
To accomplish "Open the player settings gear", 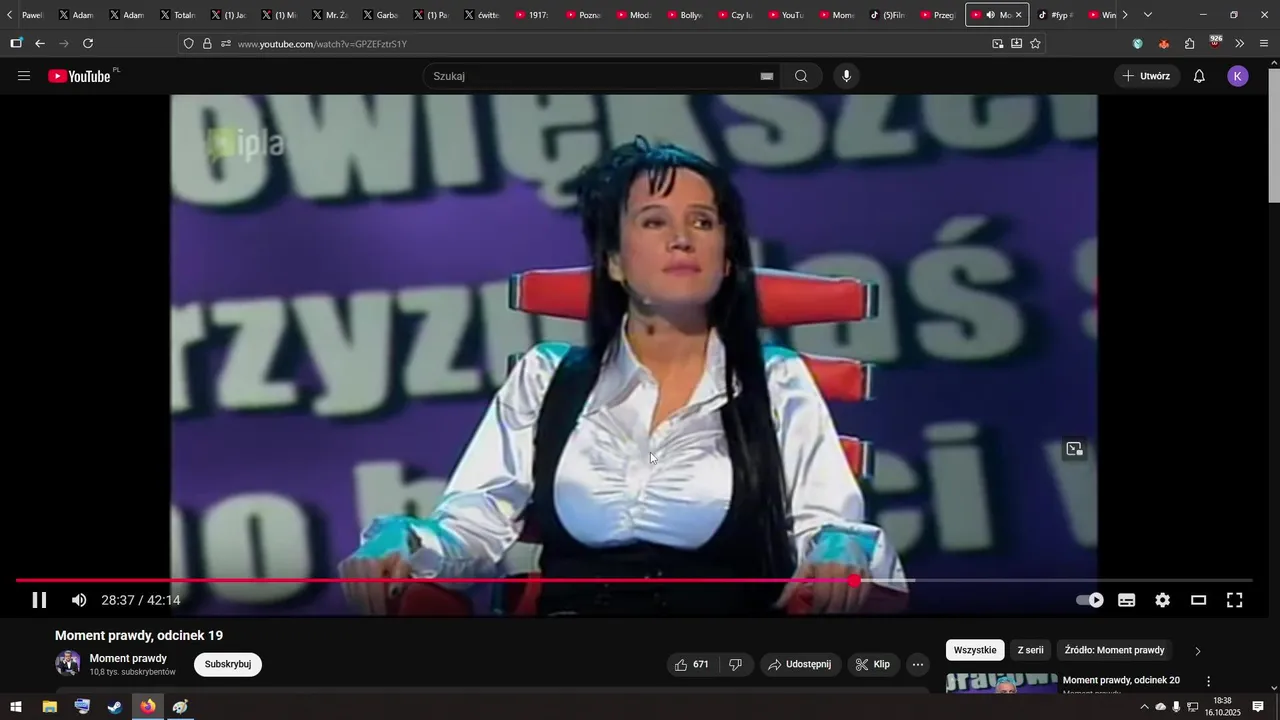I will tap(1162, 600).
